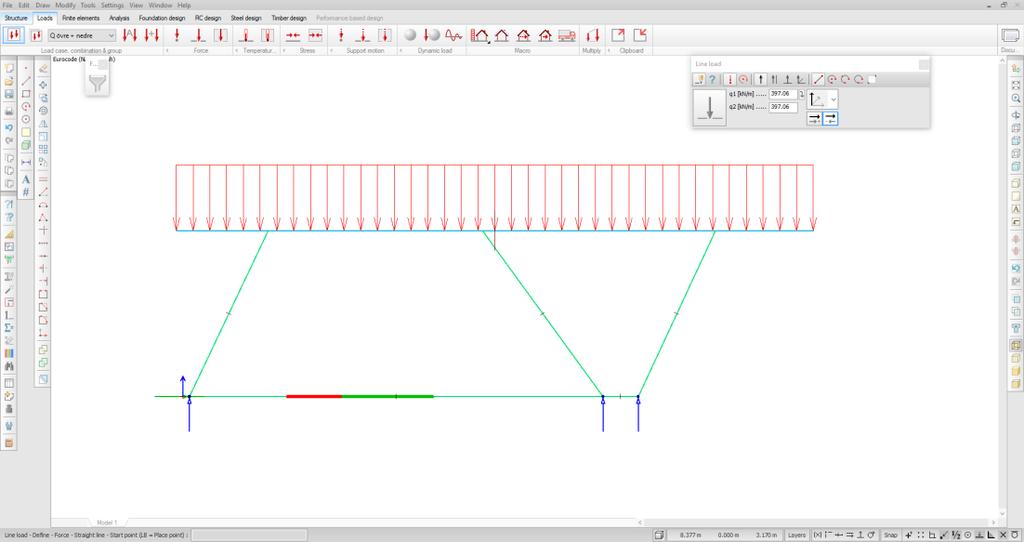
Task: Choose the Line temperature load tool
Action: [x=246, y=35]
